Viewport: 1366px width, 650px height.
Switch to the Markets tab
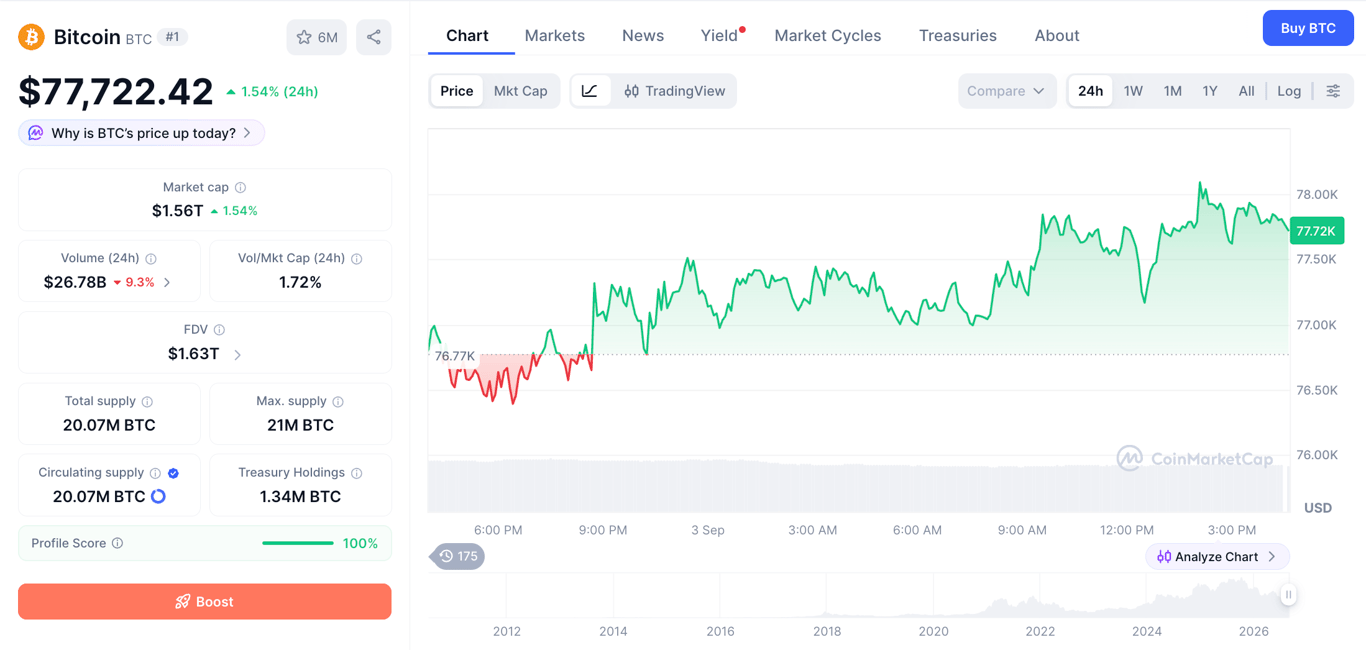point(555,35)
